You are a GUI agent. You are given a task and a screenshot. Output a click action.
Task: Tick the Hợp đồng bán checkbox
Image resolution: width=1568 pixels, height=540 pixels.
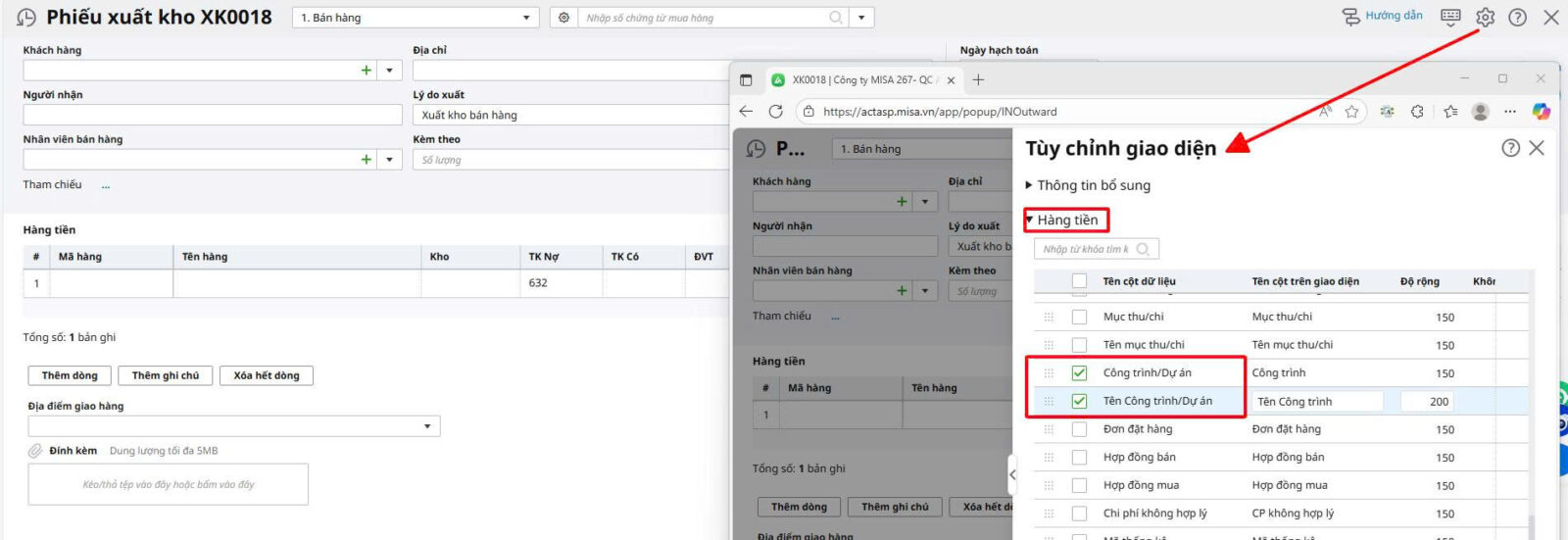[x=1079, y=458]
